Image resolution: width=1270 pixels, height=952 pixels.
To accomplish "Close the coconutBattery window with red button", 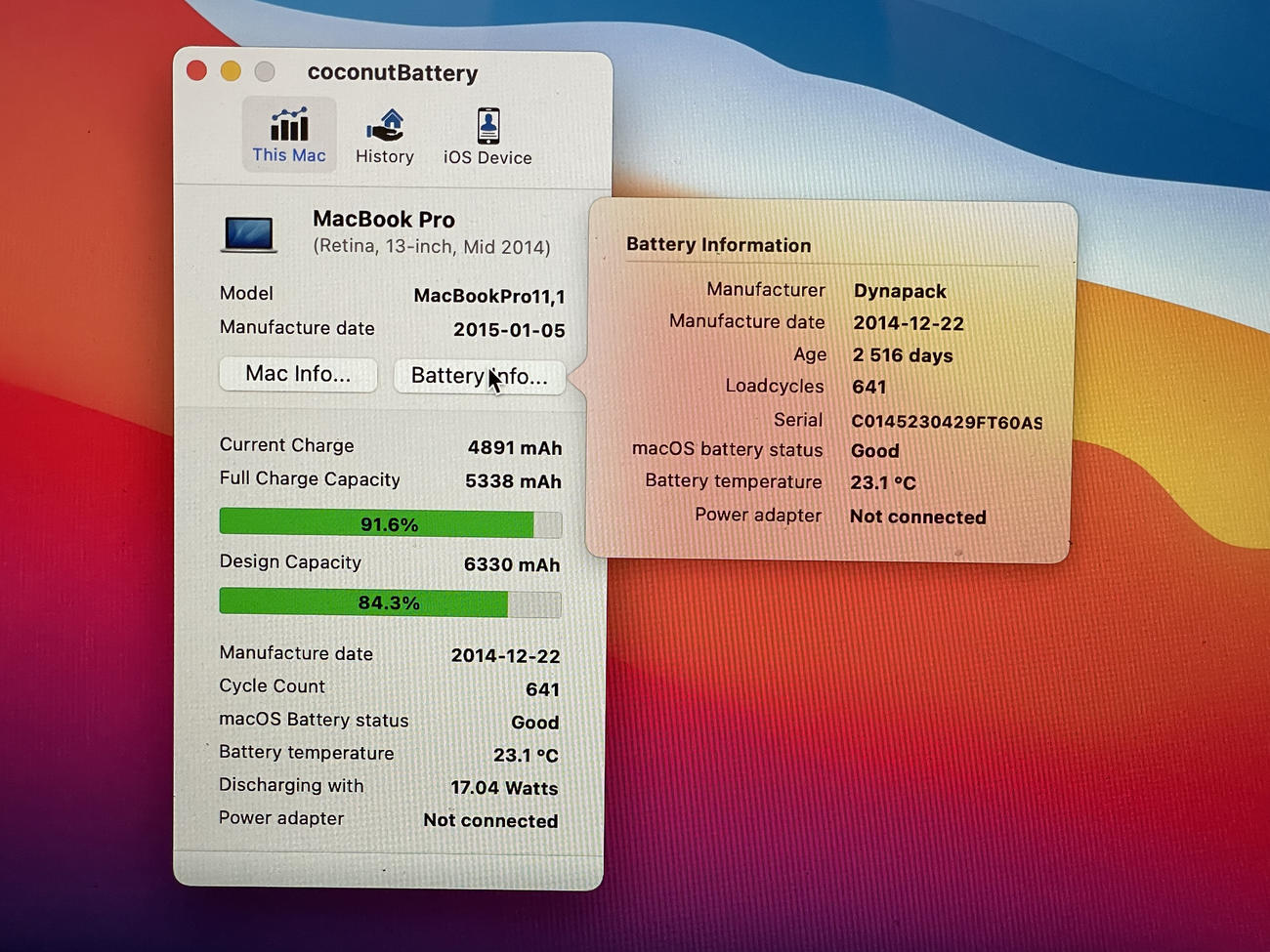I will 196,71.
